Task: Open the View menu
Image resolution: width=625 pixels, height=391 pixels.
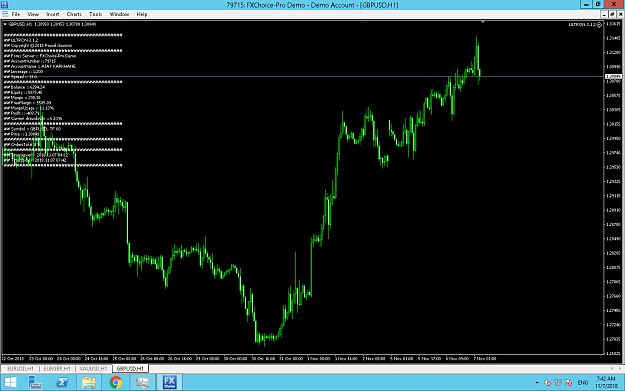Action: pyautogui.click(x=33, y=14)
